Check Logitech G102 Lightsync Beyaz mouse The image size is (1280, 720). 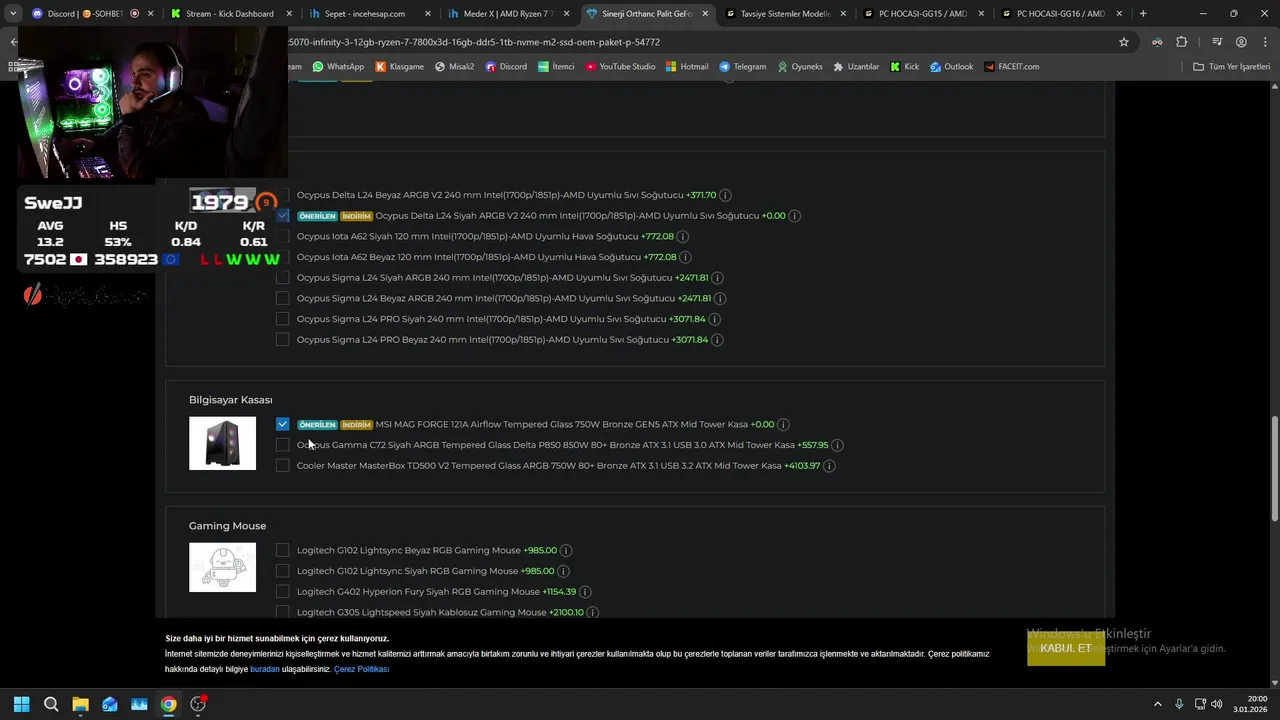tap(283, 550)
